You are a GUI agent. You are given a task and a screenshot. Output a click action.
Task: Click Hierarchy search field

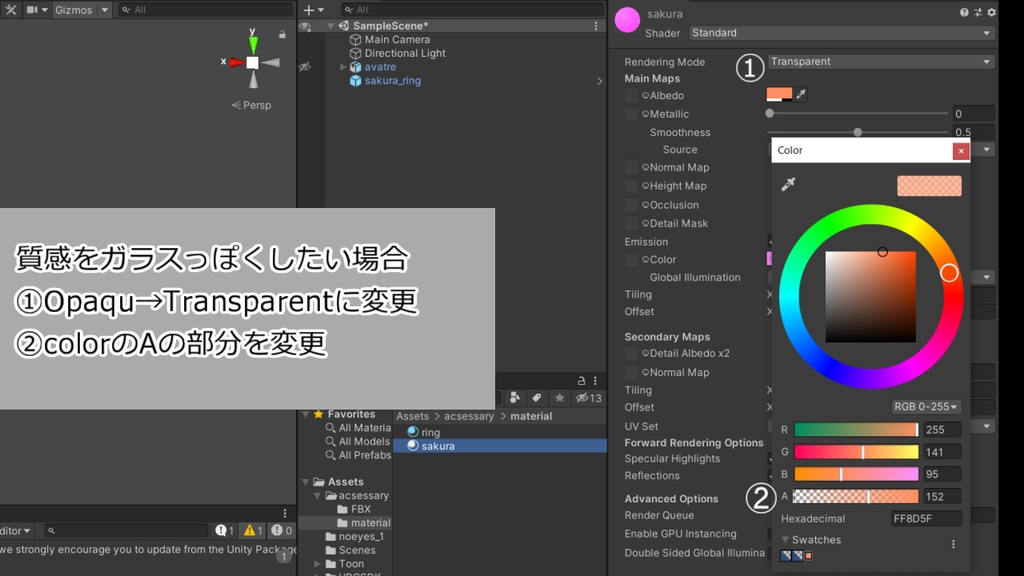[472, 10]
